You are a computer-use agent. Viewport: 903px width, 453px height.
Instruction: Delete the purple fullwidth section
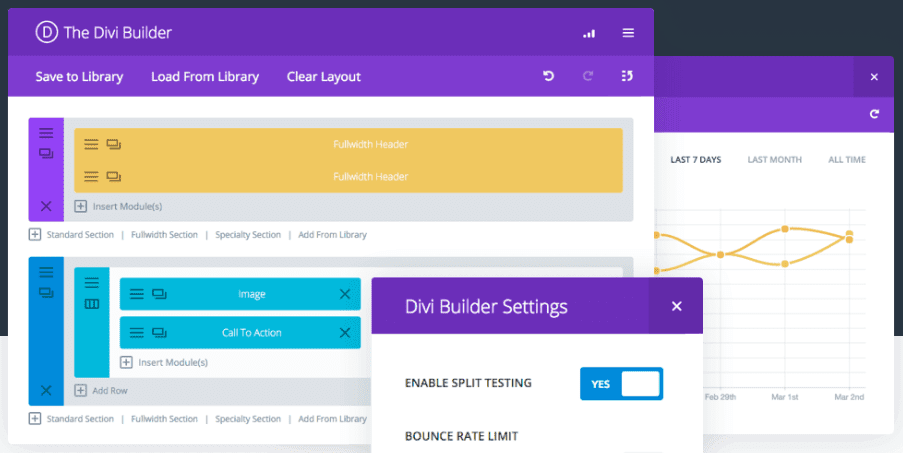(46, 206)
